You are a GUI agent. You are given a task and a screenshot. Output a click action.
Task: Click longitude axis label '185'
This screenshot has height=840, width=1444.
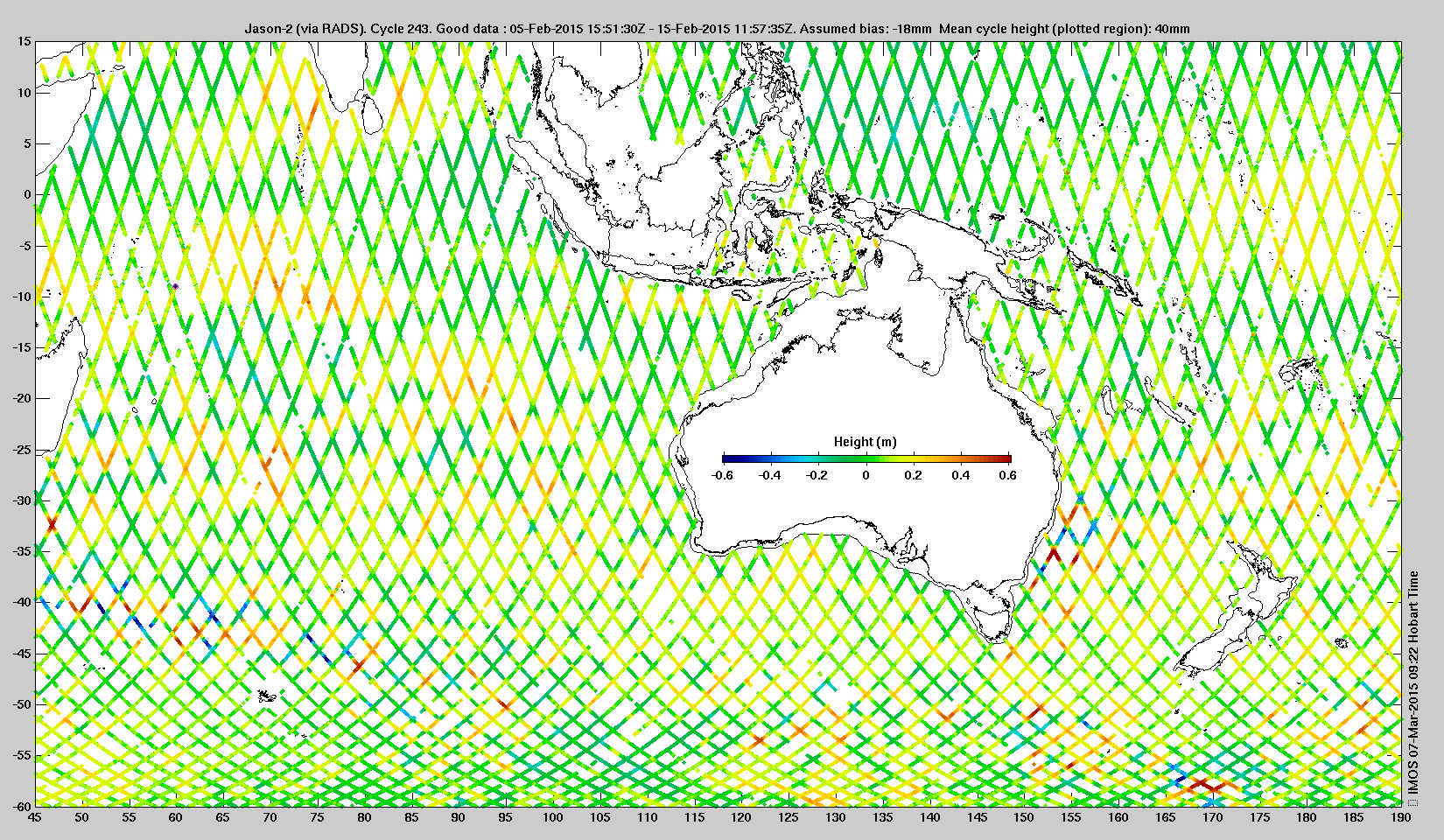pyautogui.click(x=1354, y=818)
